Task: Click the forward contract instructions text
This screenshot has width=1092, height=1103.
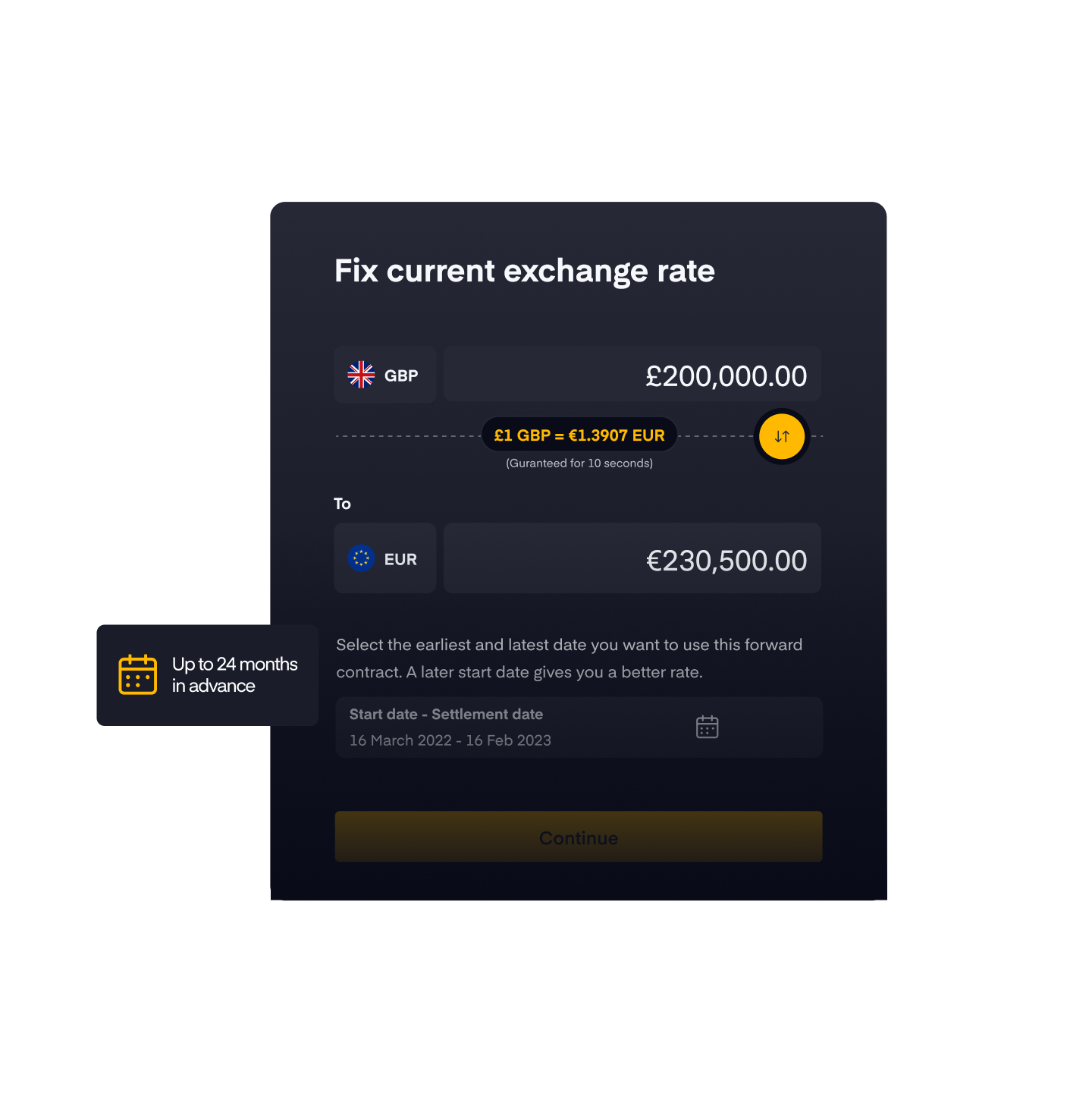Action: [x=570, y=658]
